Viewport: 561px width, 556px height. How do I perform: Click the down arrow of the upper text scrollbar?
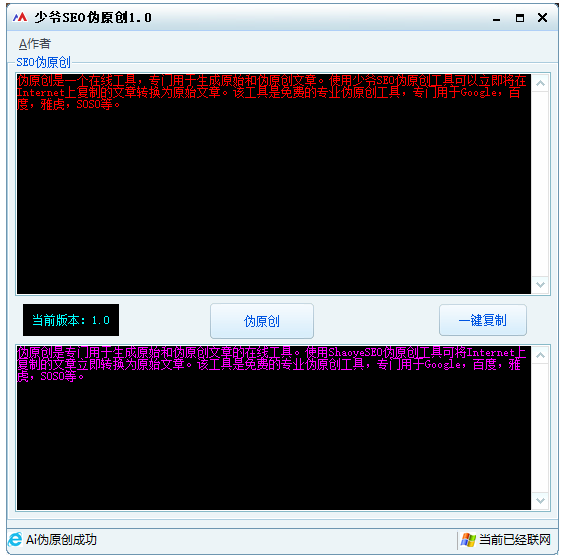pyautogui.click(x=540, y=285)
